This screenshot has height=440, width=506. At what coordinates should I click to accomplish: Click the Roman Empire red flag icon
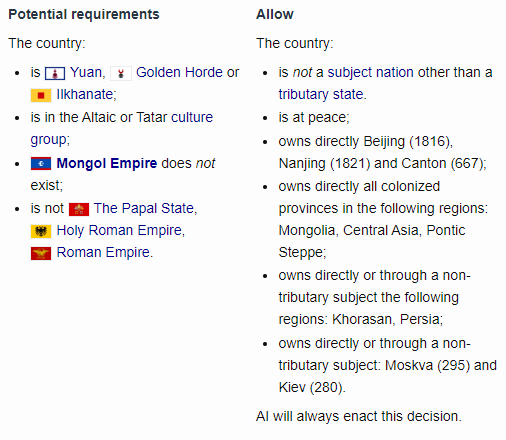41,253
